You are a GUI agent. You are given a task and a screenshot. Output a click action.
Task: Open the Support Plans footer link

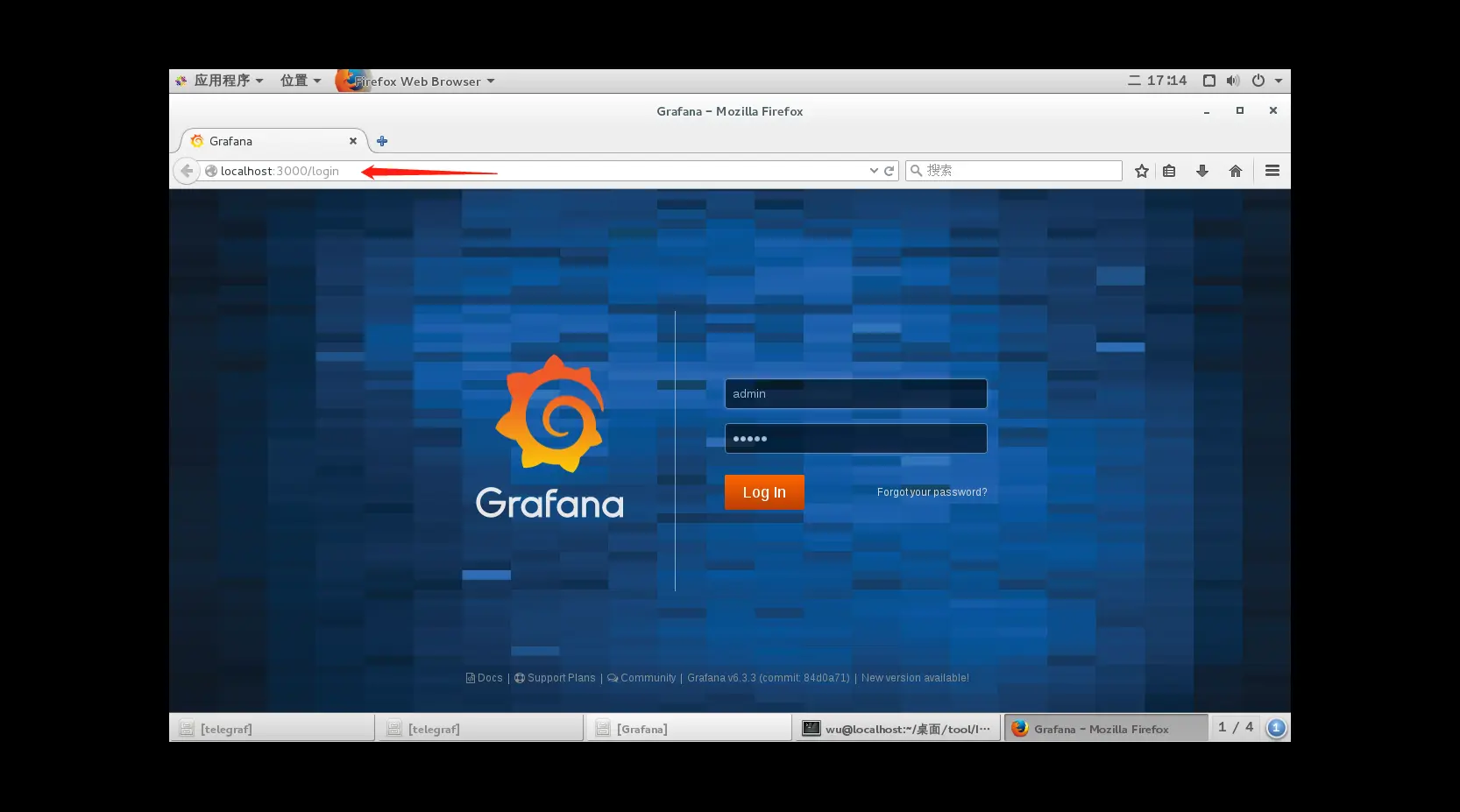555,678
